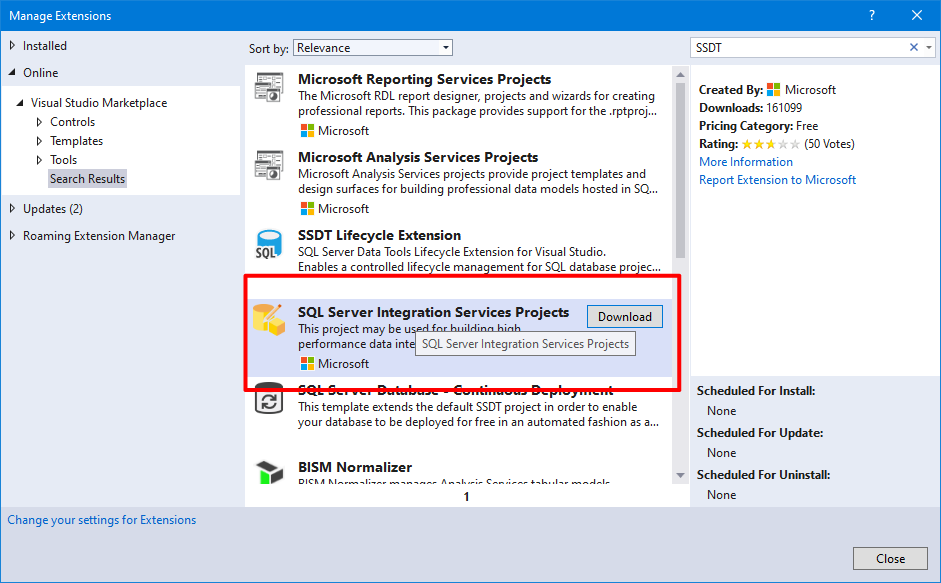Select SQL Server Integration Services Projects title
Screen dimensions: 941x583
433,312
